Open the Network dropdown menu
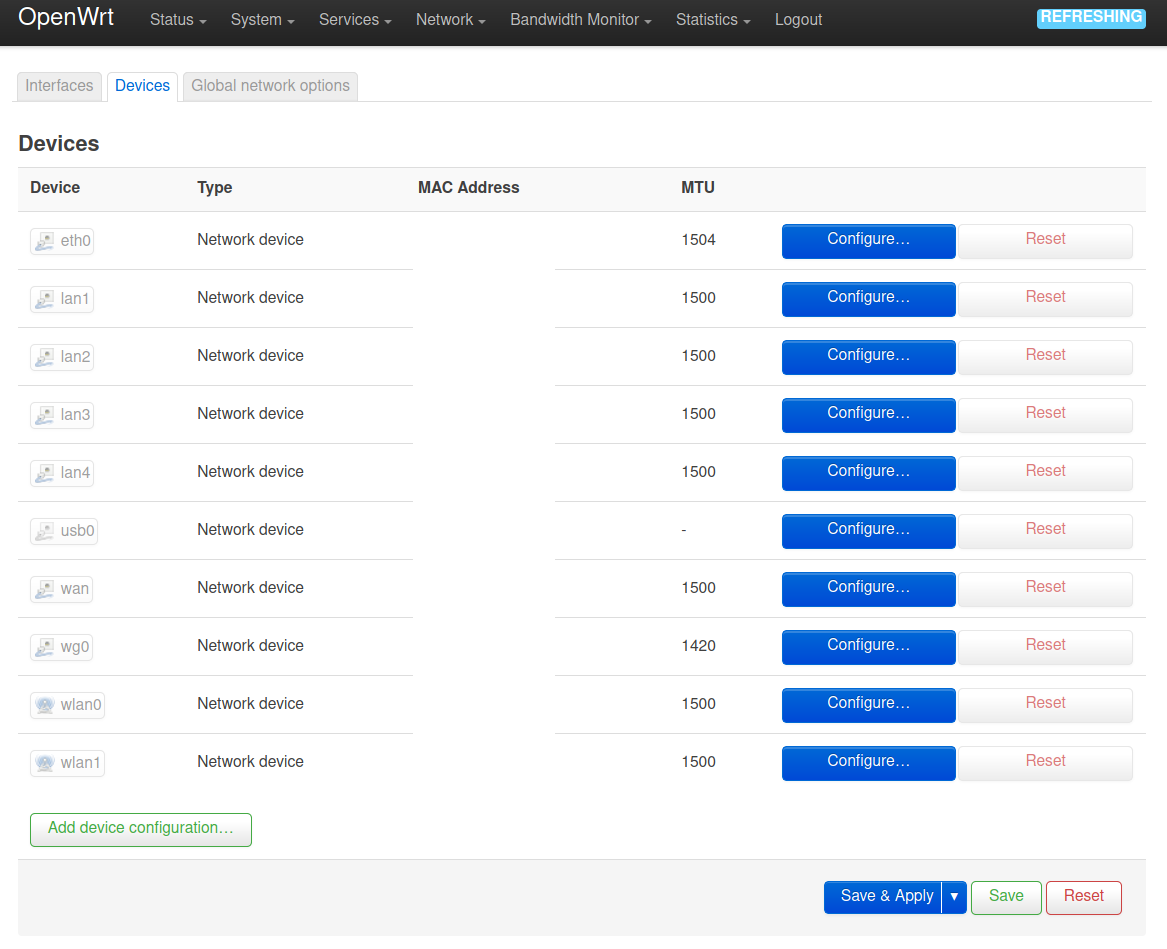 coord(450,20)
